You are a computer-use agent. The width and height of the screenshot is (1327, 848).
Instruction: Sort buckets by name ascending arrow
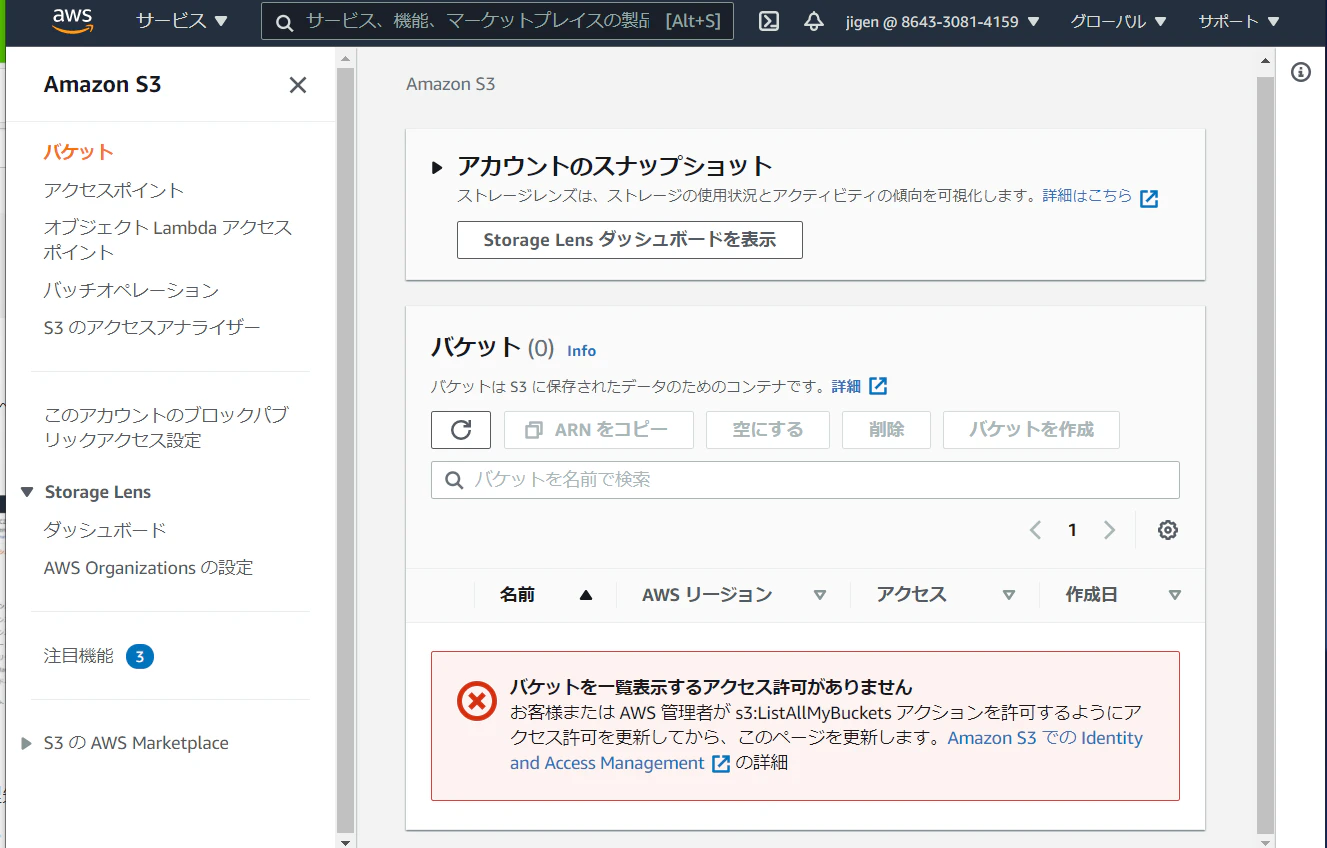[x=586, y=595]
